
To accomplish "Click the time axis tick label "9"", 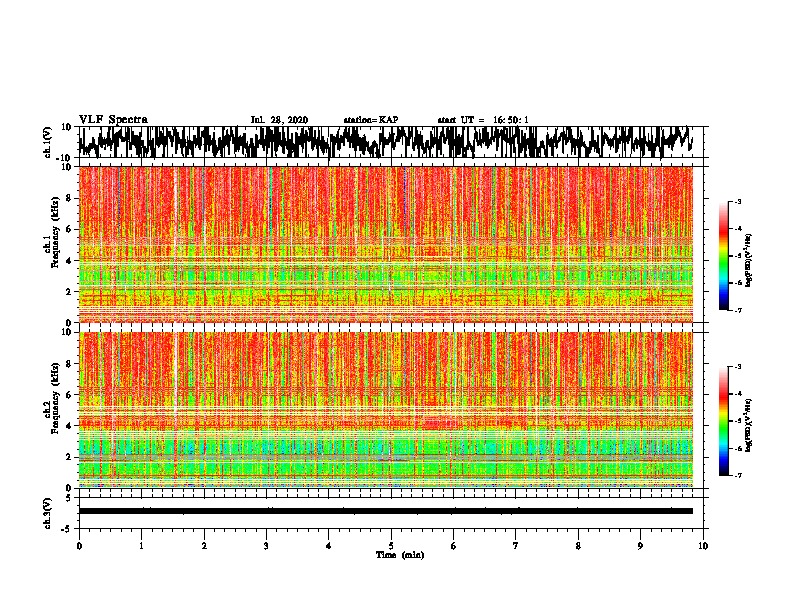I will (x=640, y=546).
